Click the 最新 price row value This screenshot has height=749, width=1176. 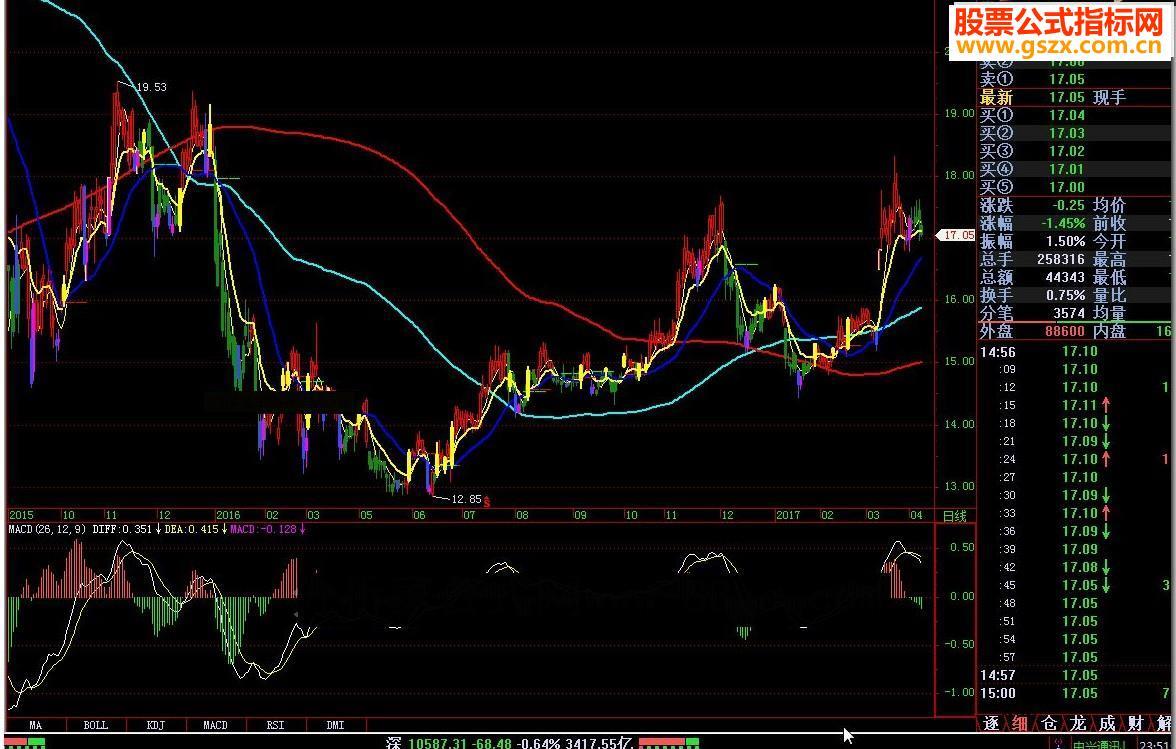[x=1066, y=97]
